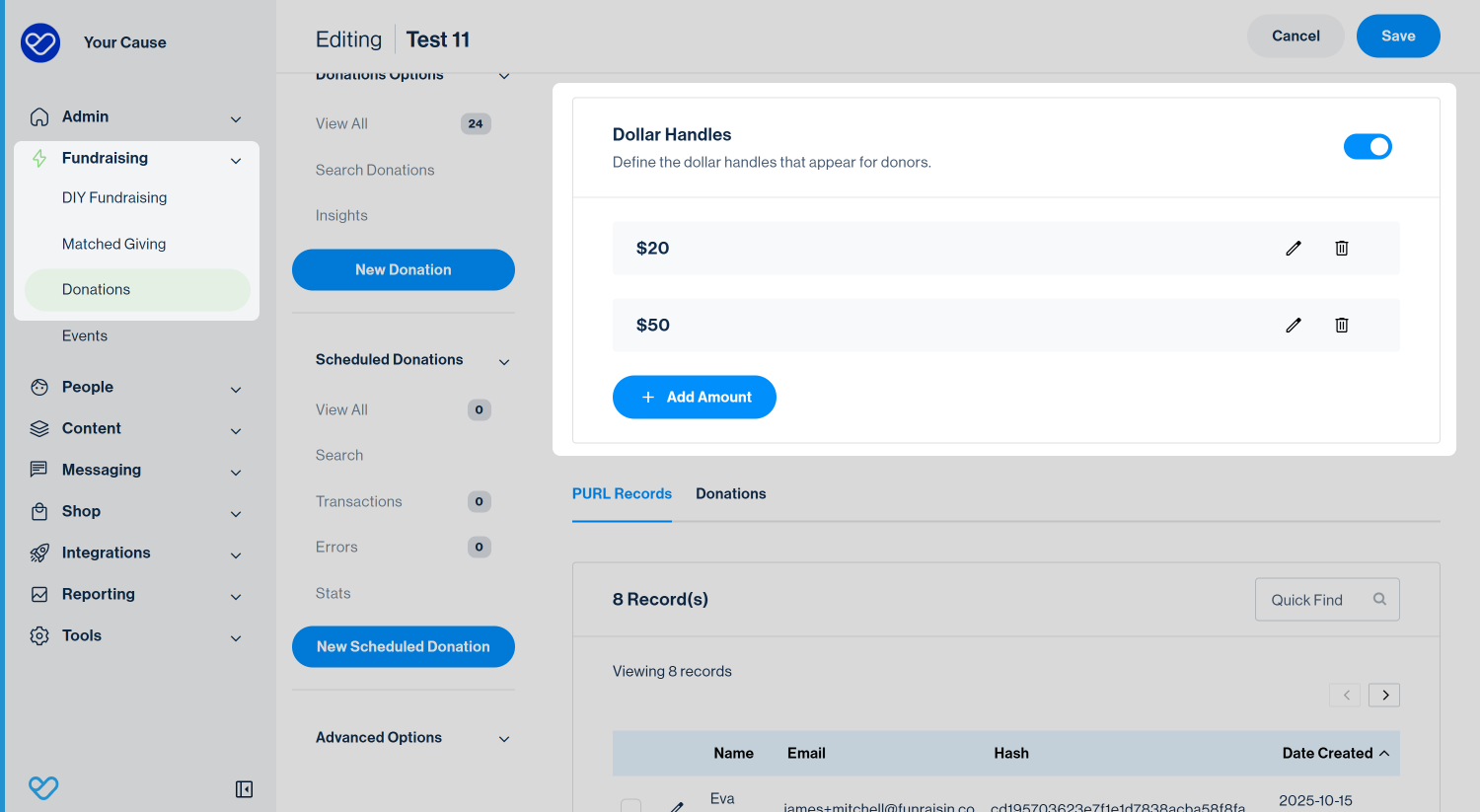This screenshot has width=1480, height=812.
Task: Click the Email column header
Action: coord(806,753)
